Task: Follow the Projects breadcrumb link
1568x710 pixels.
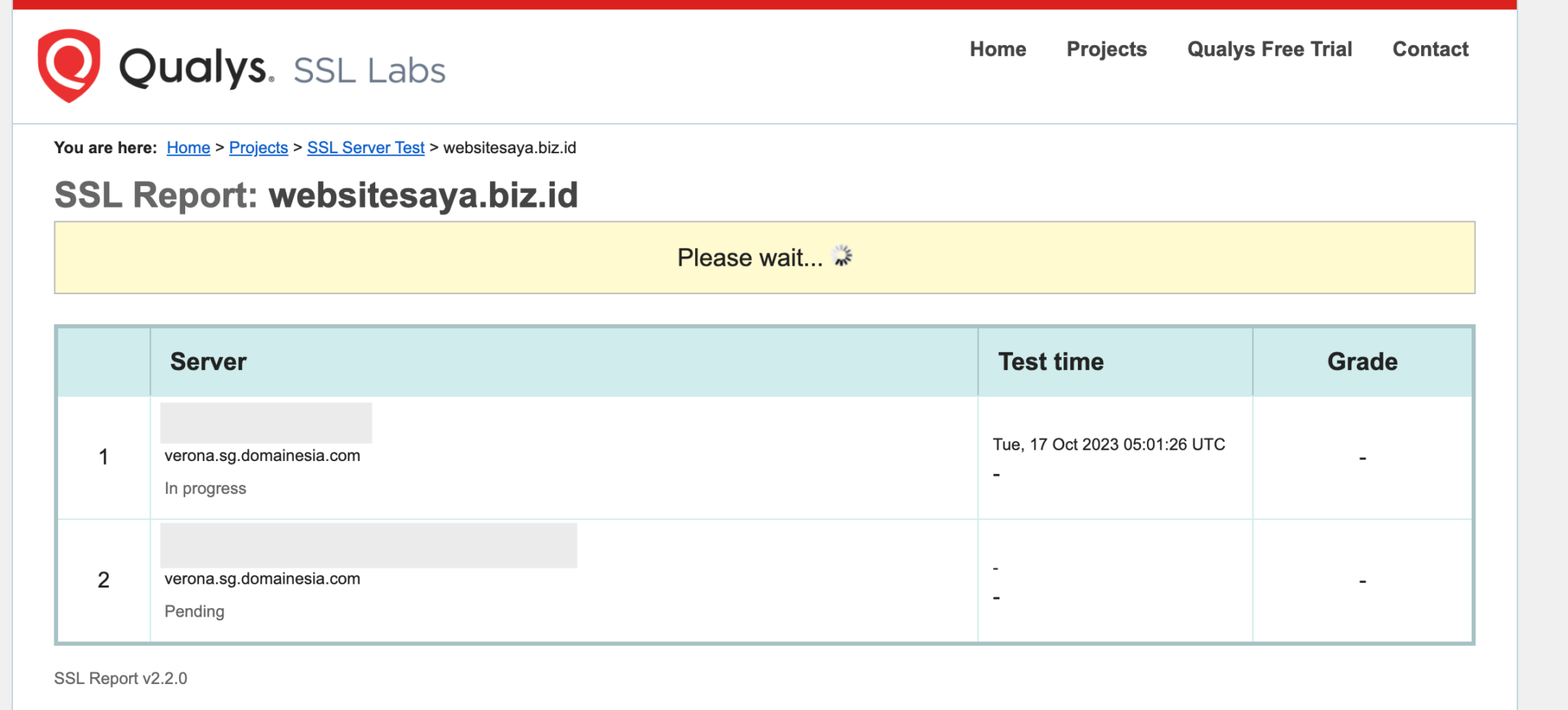Action: pos(259,148)
